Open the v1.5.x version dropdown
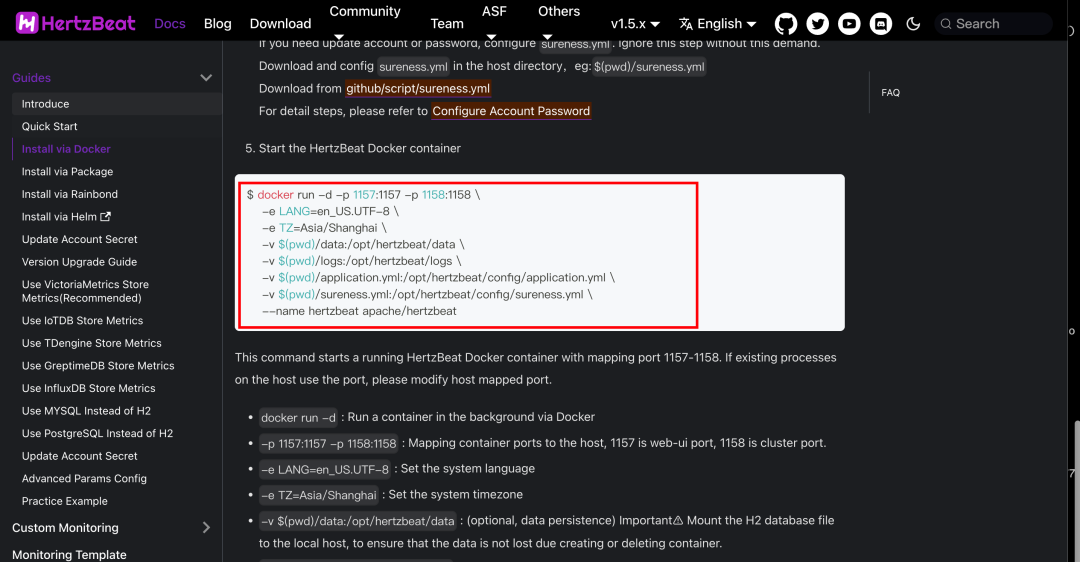The width and height of the screenshot is (1080, 562). click(x=635, y=24)
